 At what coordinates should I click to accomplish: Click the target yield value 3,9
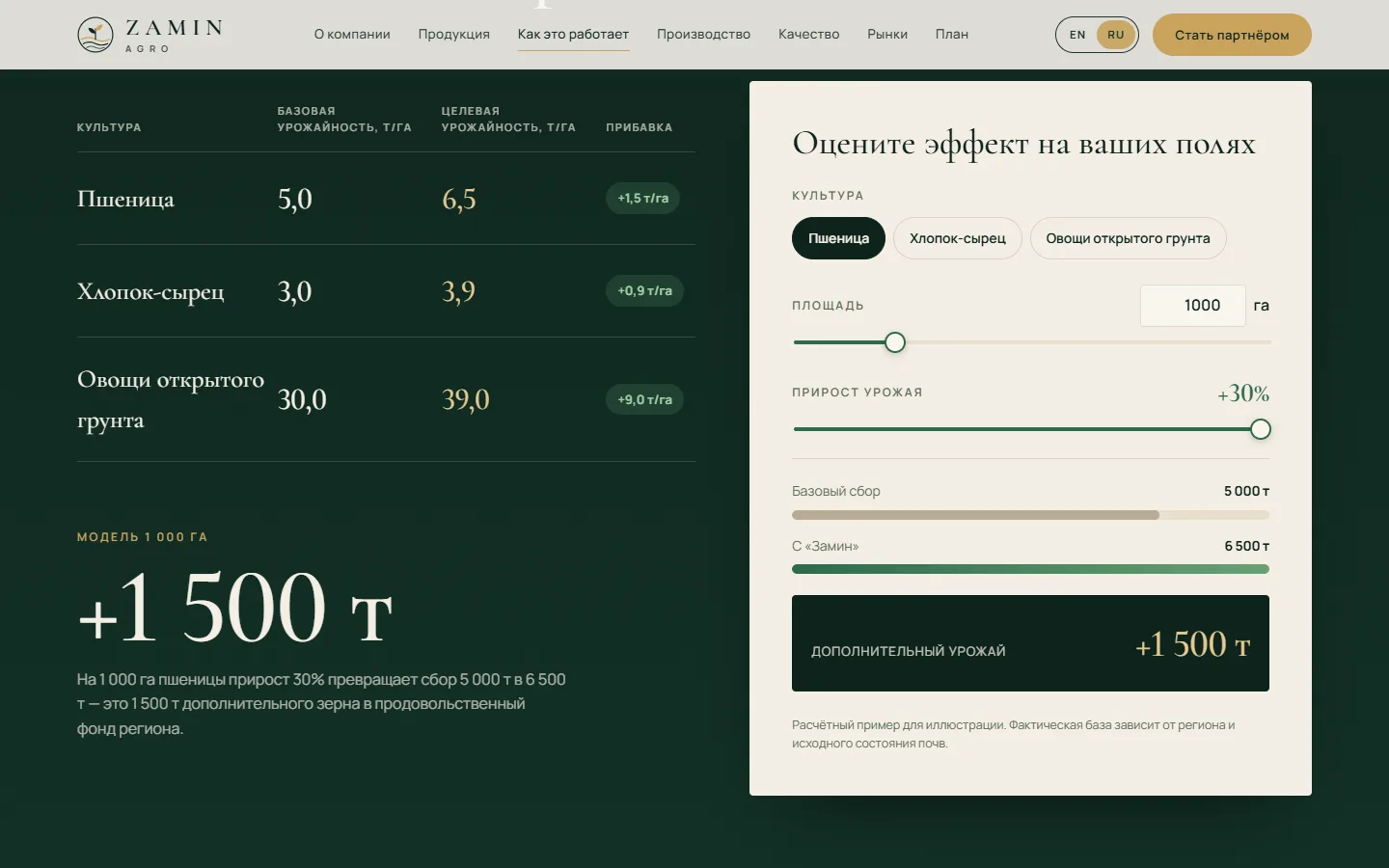458,292
